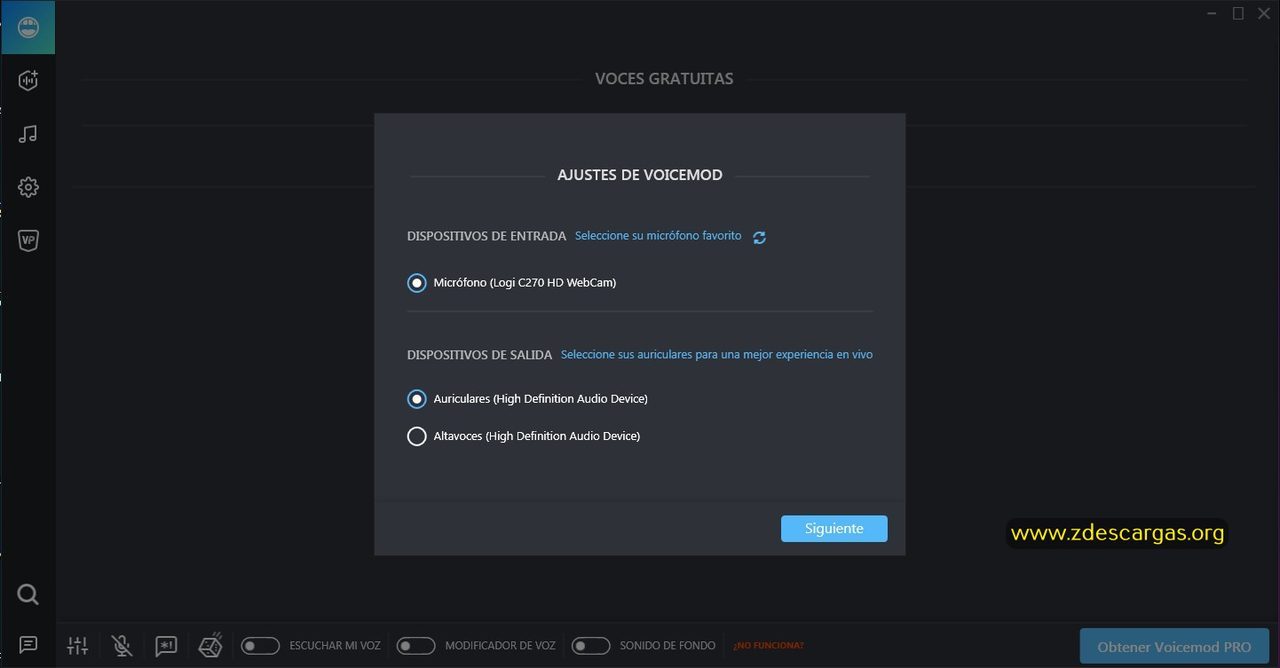Open the Voicemod voicebox face icon
The height and width of the screenshot is (668, 1280).
28,27
